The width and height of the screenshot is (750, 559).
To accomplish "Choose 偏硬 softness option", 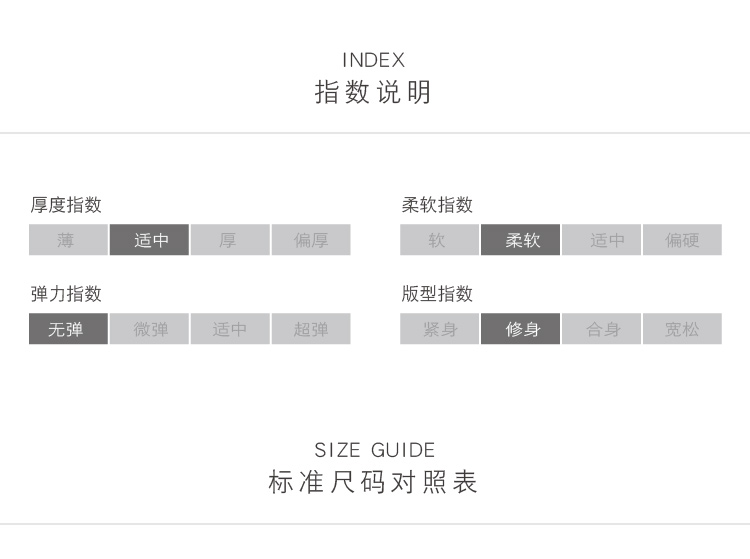I will (x=682, y=240).
